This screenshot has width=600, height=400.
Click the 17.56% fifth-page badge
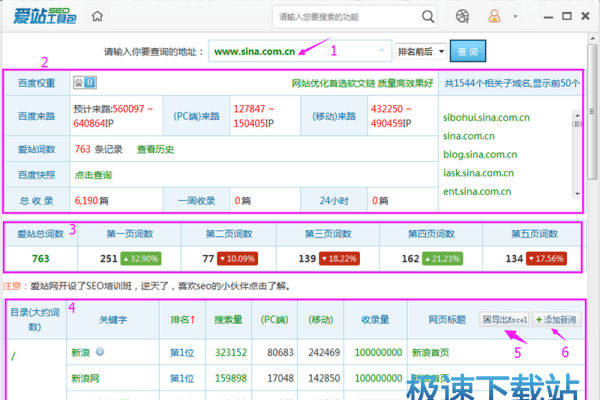[546, 259]
